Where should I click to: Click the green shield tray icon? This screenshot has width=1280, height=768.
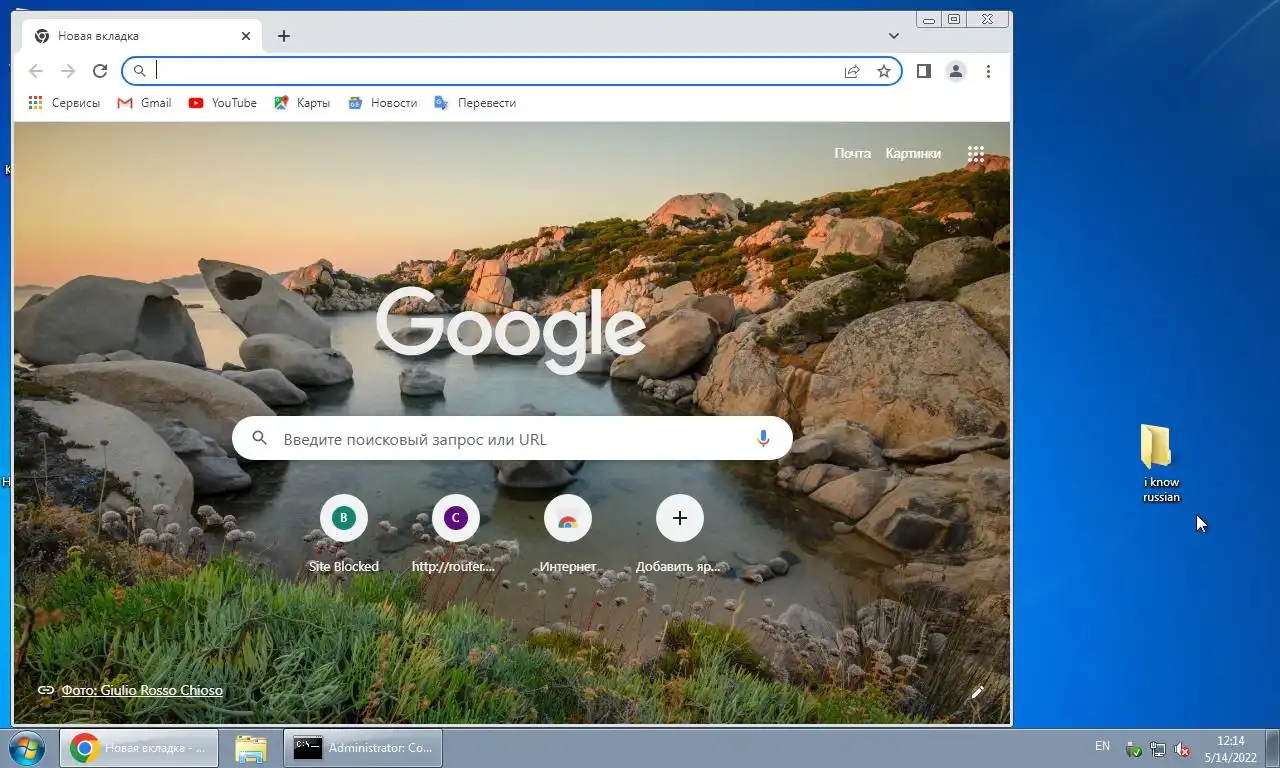pyautogui.click(x=1134, y=749)
